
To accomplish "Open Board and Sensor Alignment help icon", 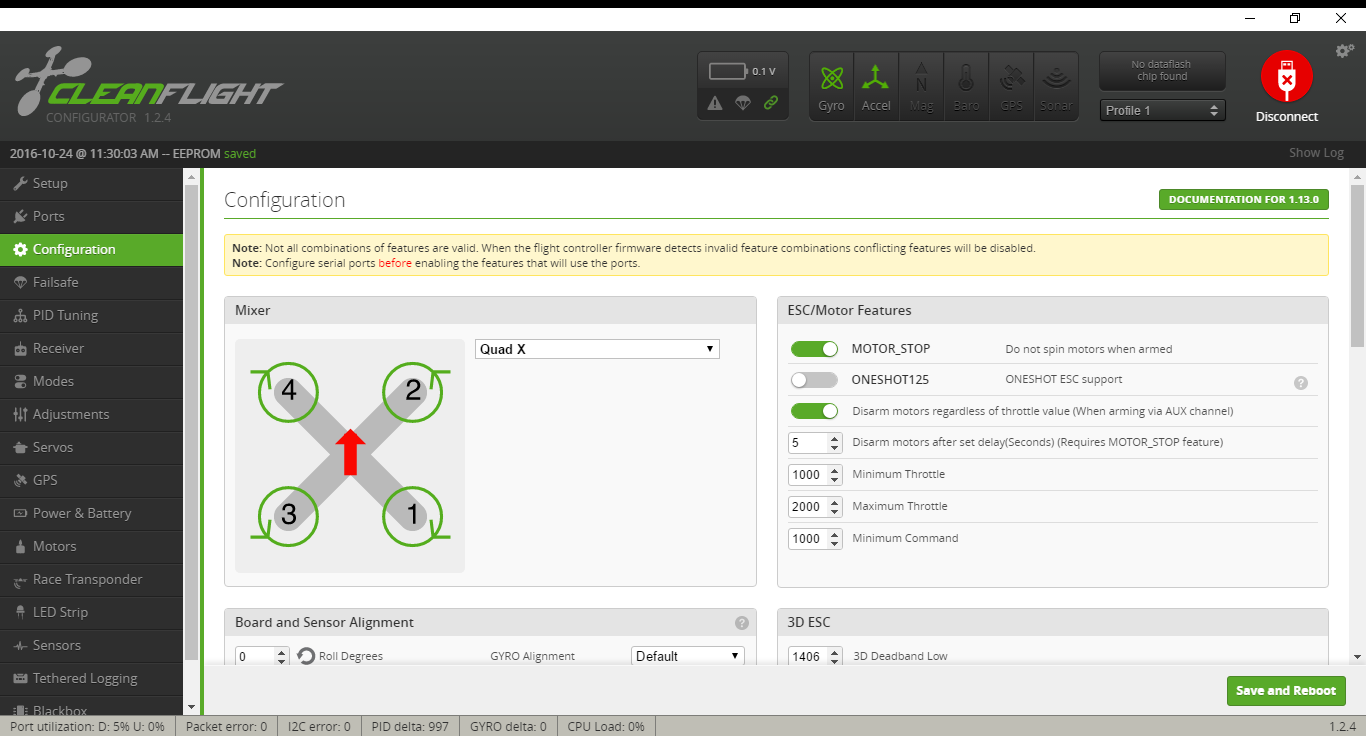I will [x=742, y=622].
